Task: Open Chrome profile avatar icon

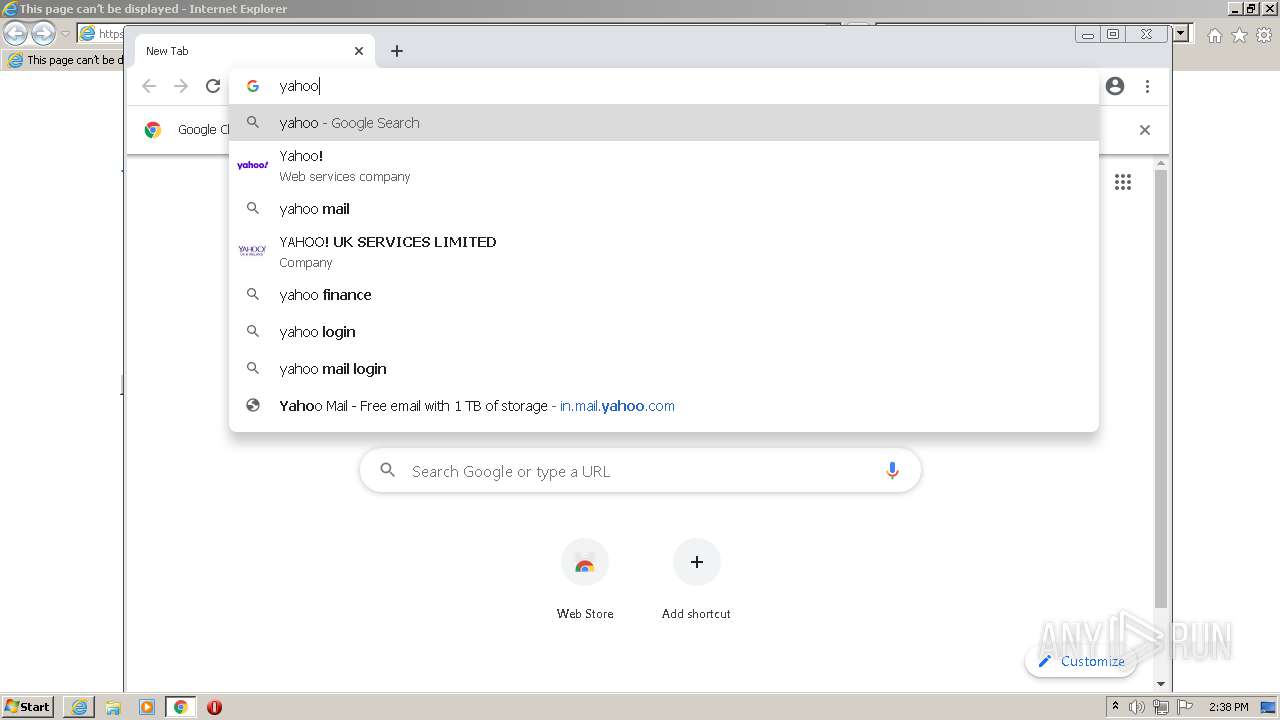Action: [x=1115, y=86]
